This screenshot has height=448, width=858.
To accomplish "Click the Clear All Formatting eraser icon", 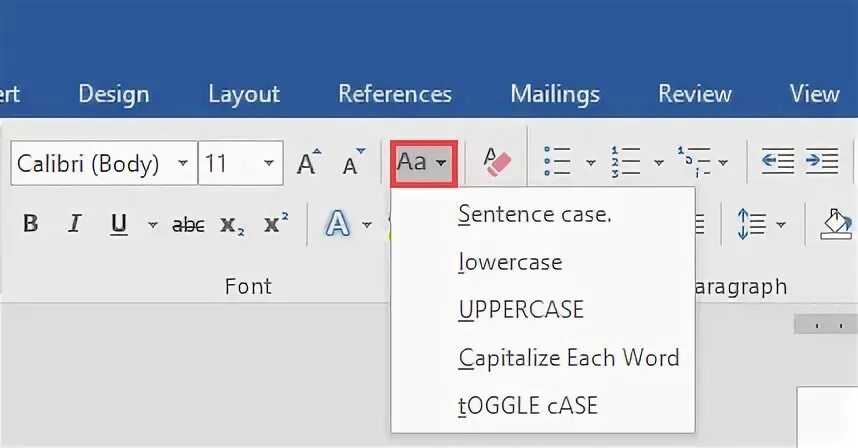I will coord(496,162).
